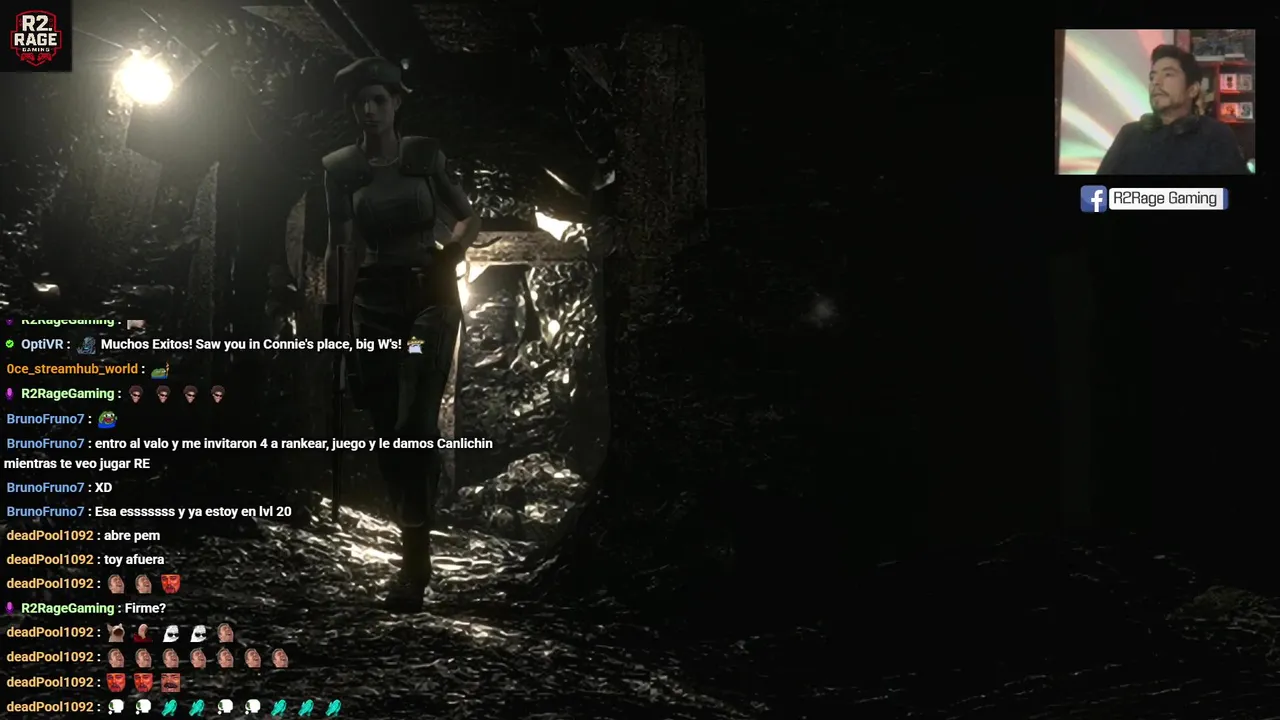
Task: Click the first white ghost emote by deadPool1092
Action: 171,633
